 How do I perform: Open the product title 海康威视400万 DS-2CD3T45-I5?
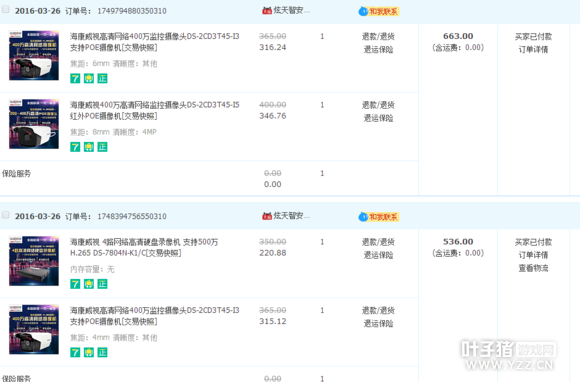[x=155, y=110]
